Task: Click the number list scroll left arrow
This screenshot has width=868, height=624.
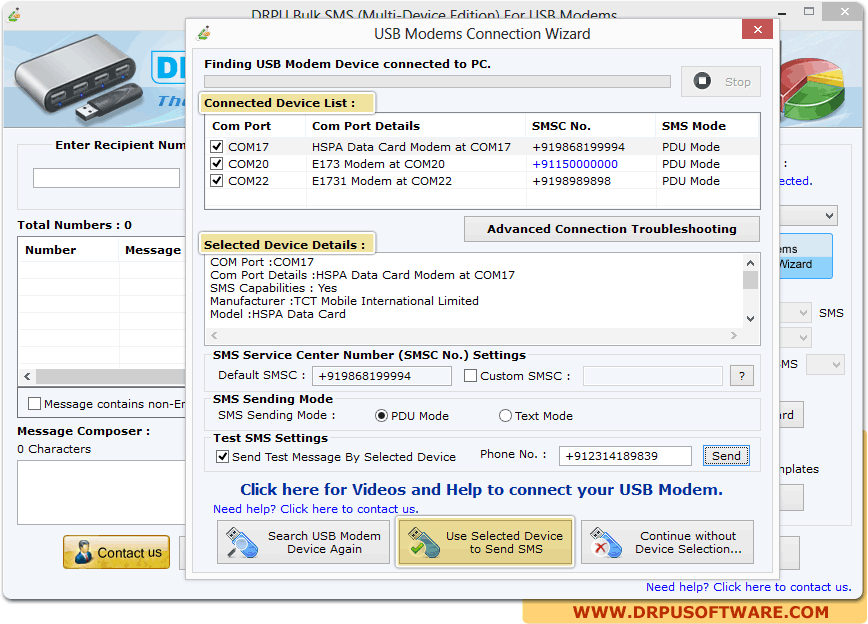Action: [27, 377]
